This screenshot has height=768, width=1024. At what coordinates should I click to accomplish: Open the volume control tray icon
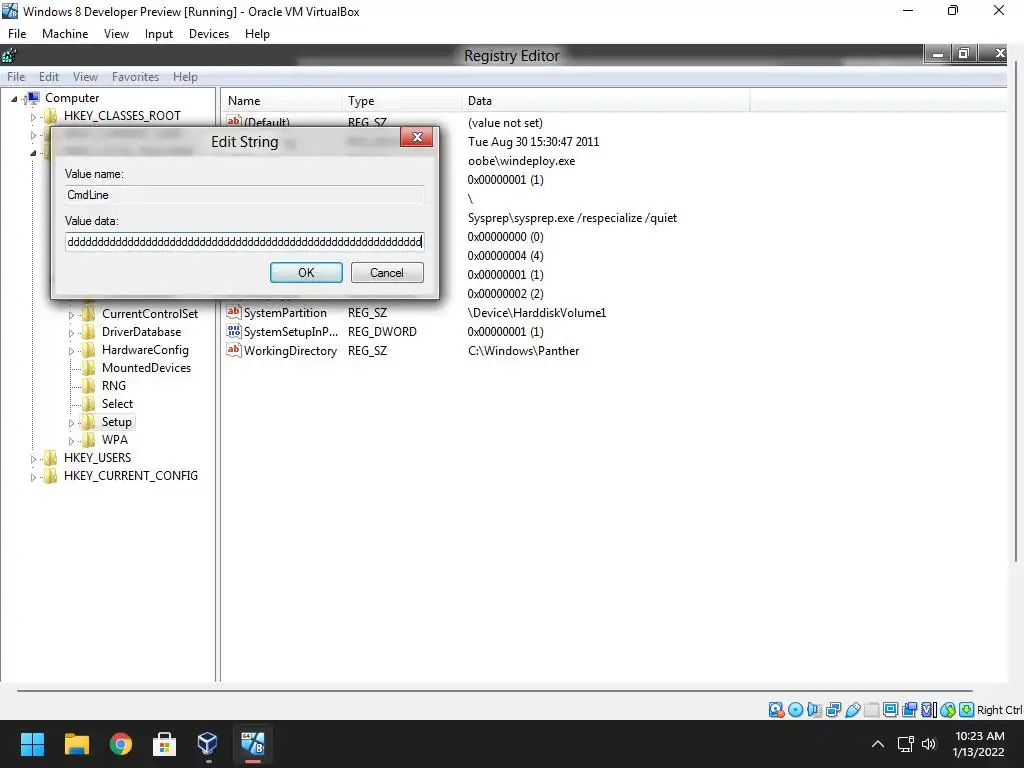929,744
